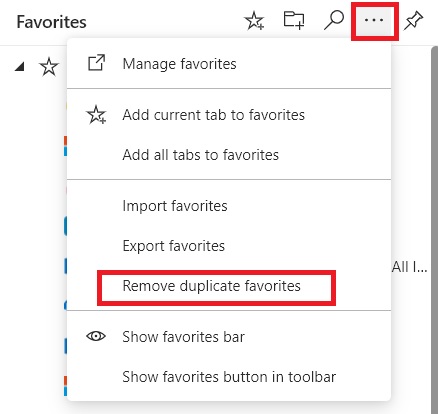Click the vertical scrollbar on the right edge
438x414 pixels.
[x=434, y=230]
